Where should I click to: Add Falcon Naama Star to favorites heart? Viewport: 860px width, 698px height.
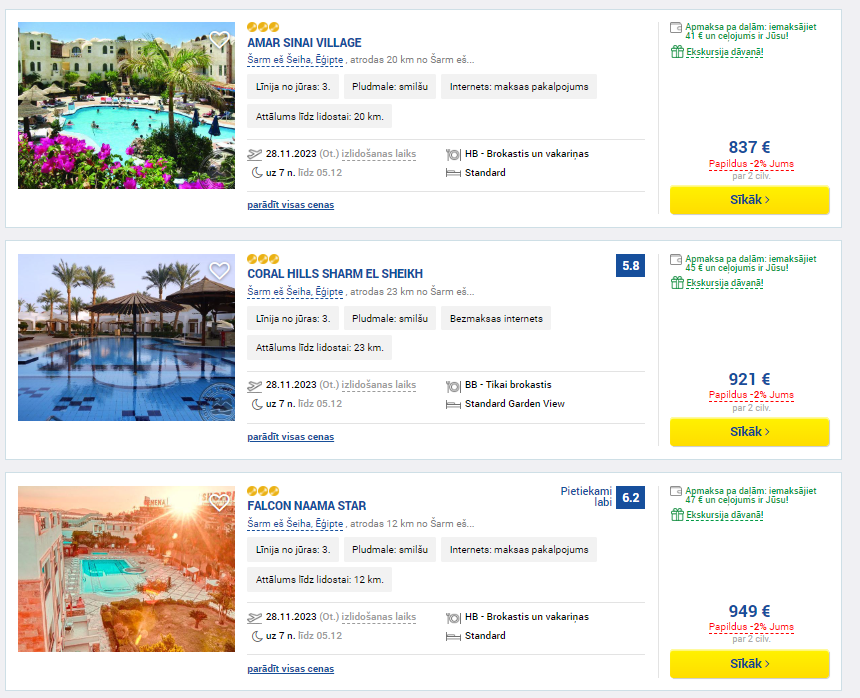coord(219,502)
